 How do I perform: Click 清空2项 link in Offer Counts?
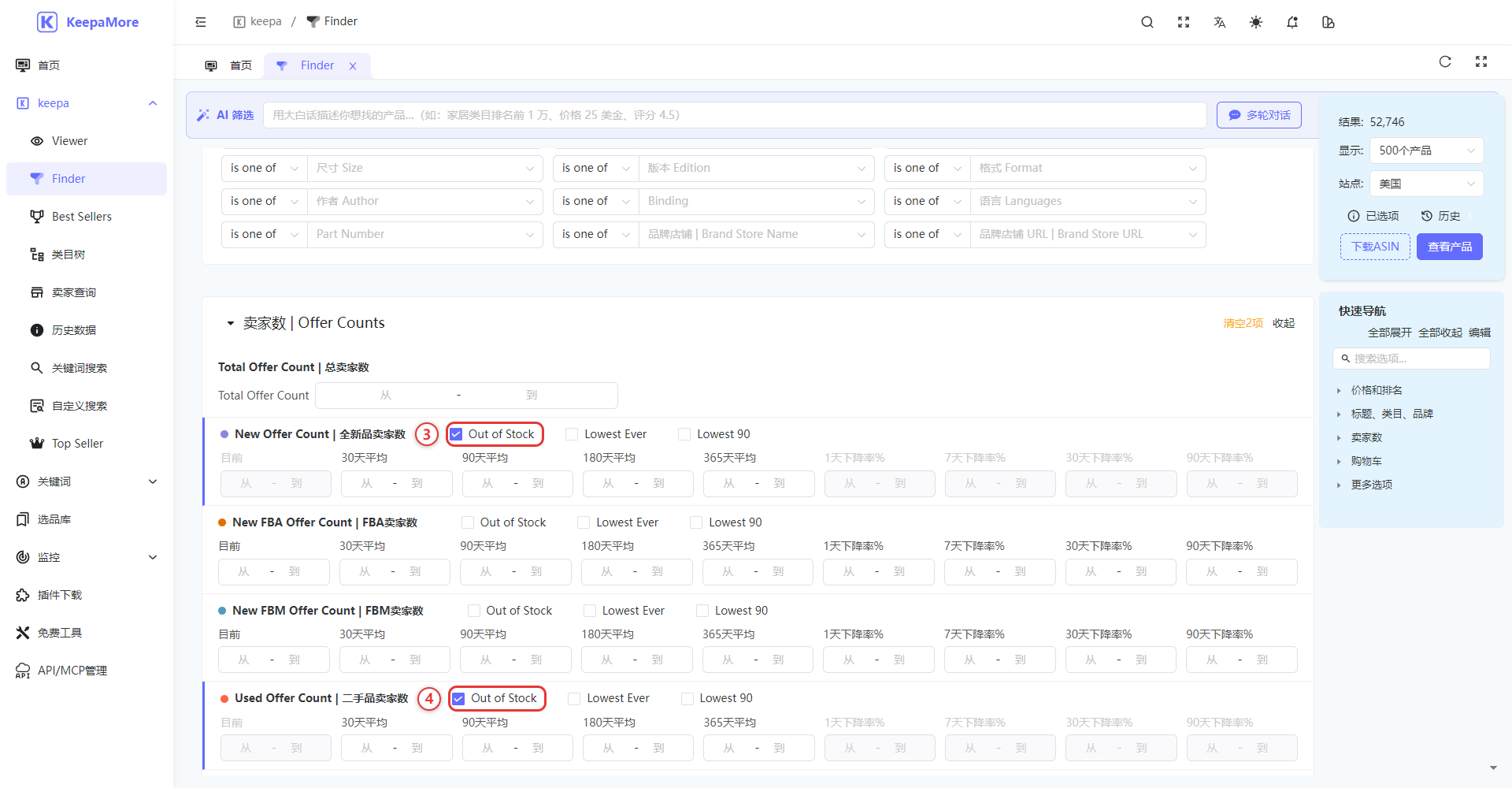1243,323
